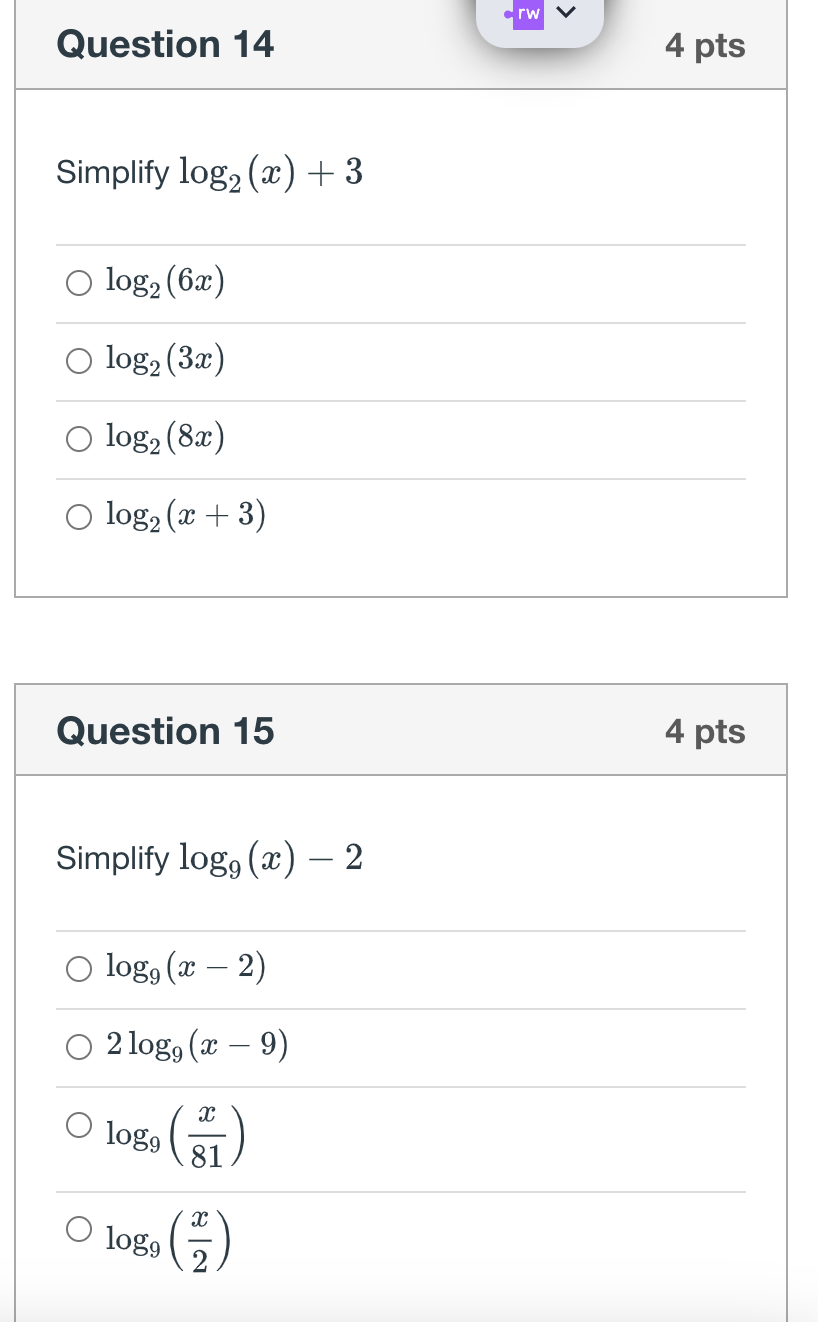Expand the chevron next to the rw icon
The height and width of the screenshot is (1322, 818).
tap(564, 13)
